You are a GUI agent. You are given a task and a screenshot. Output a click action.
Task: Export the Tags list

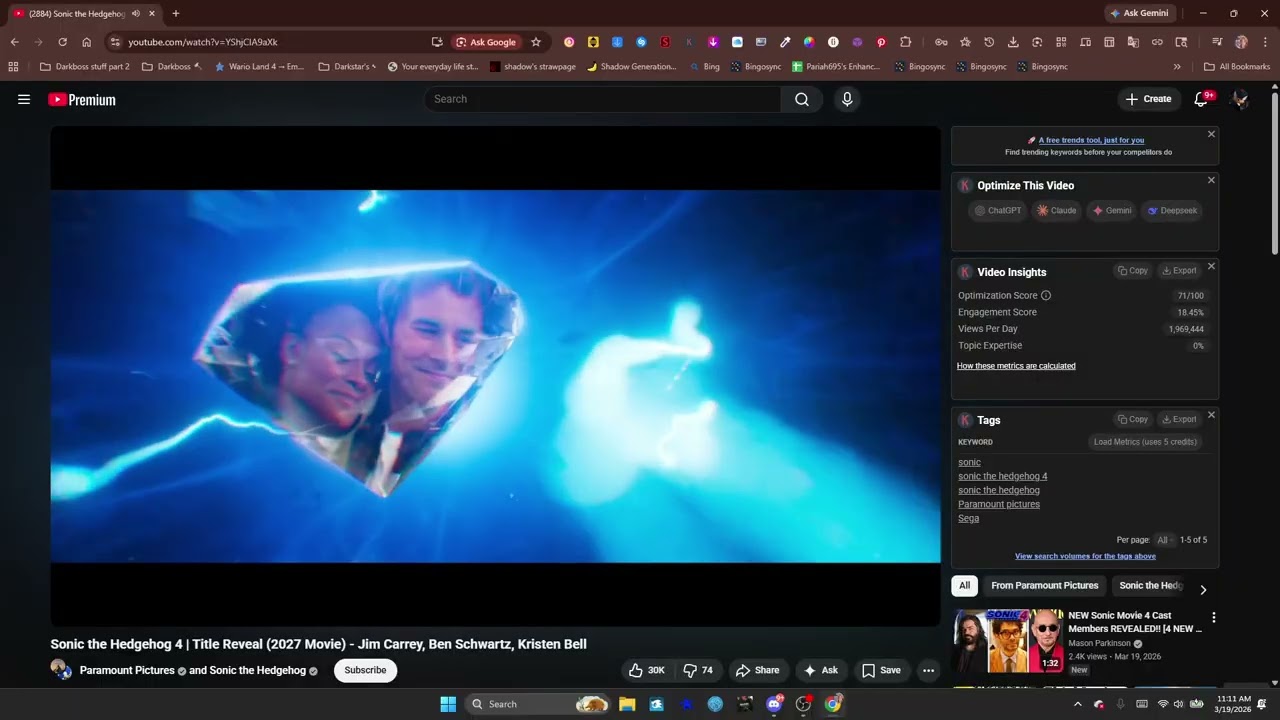coord(1179,419)
